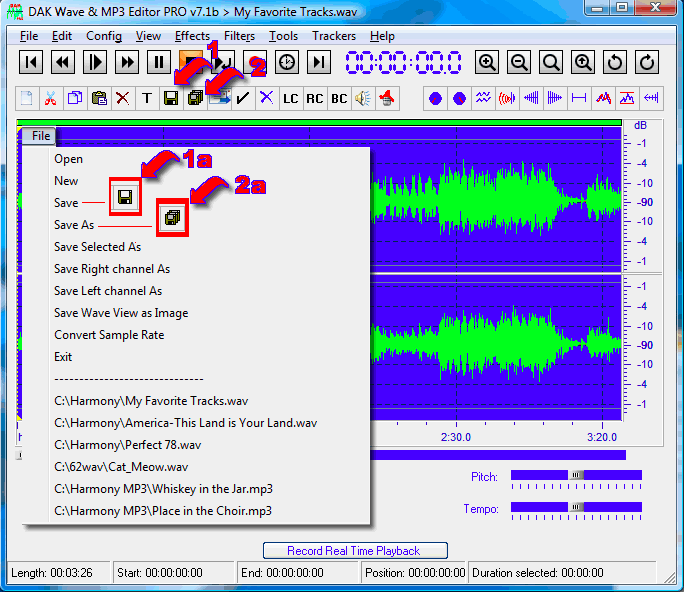Open recent file Cat_Meow.wav
684x592 pixels.
121,467
